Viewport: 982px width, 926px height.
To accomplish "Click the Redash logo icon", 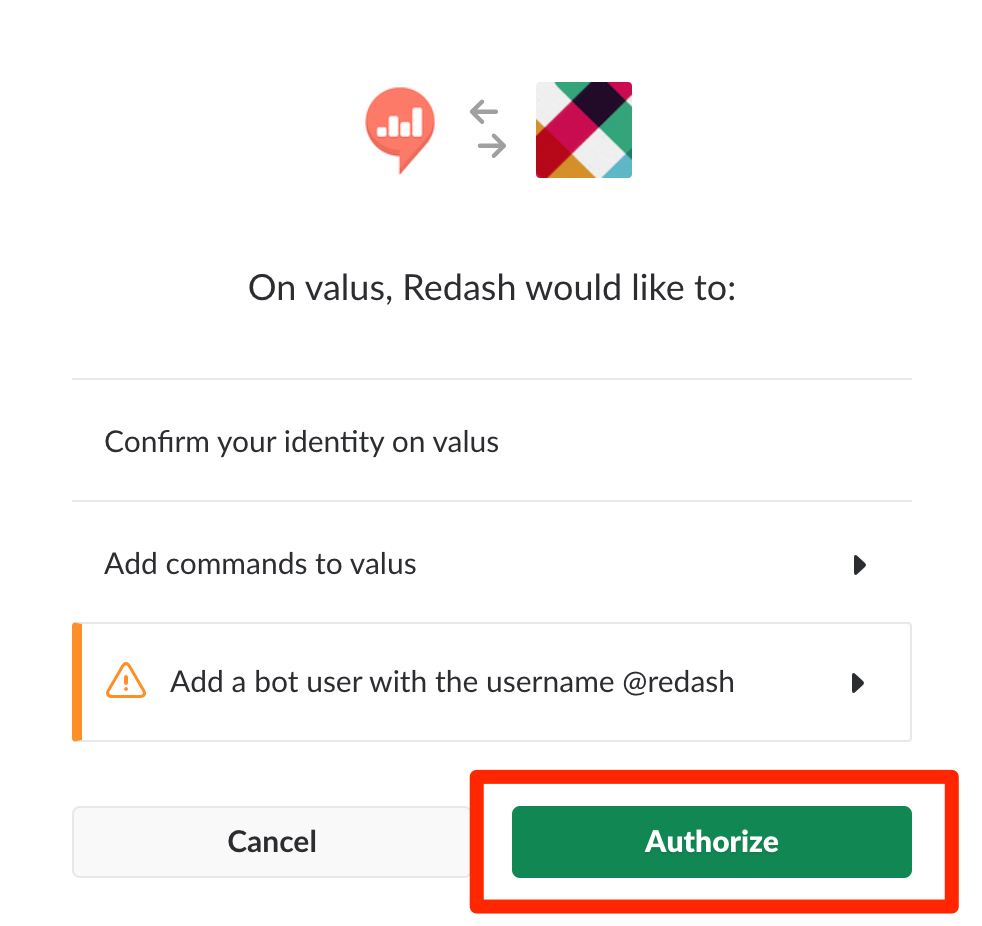I will point(400,130).
